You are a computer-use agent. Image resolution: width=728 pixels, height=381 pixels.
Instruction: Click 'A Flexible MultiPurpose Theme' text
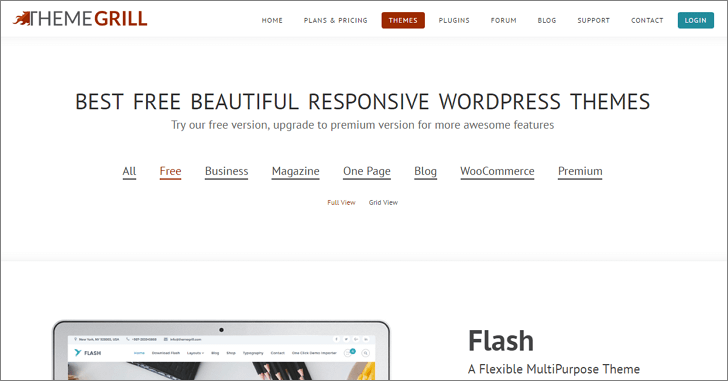click(554, 369)
